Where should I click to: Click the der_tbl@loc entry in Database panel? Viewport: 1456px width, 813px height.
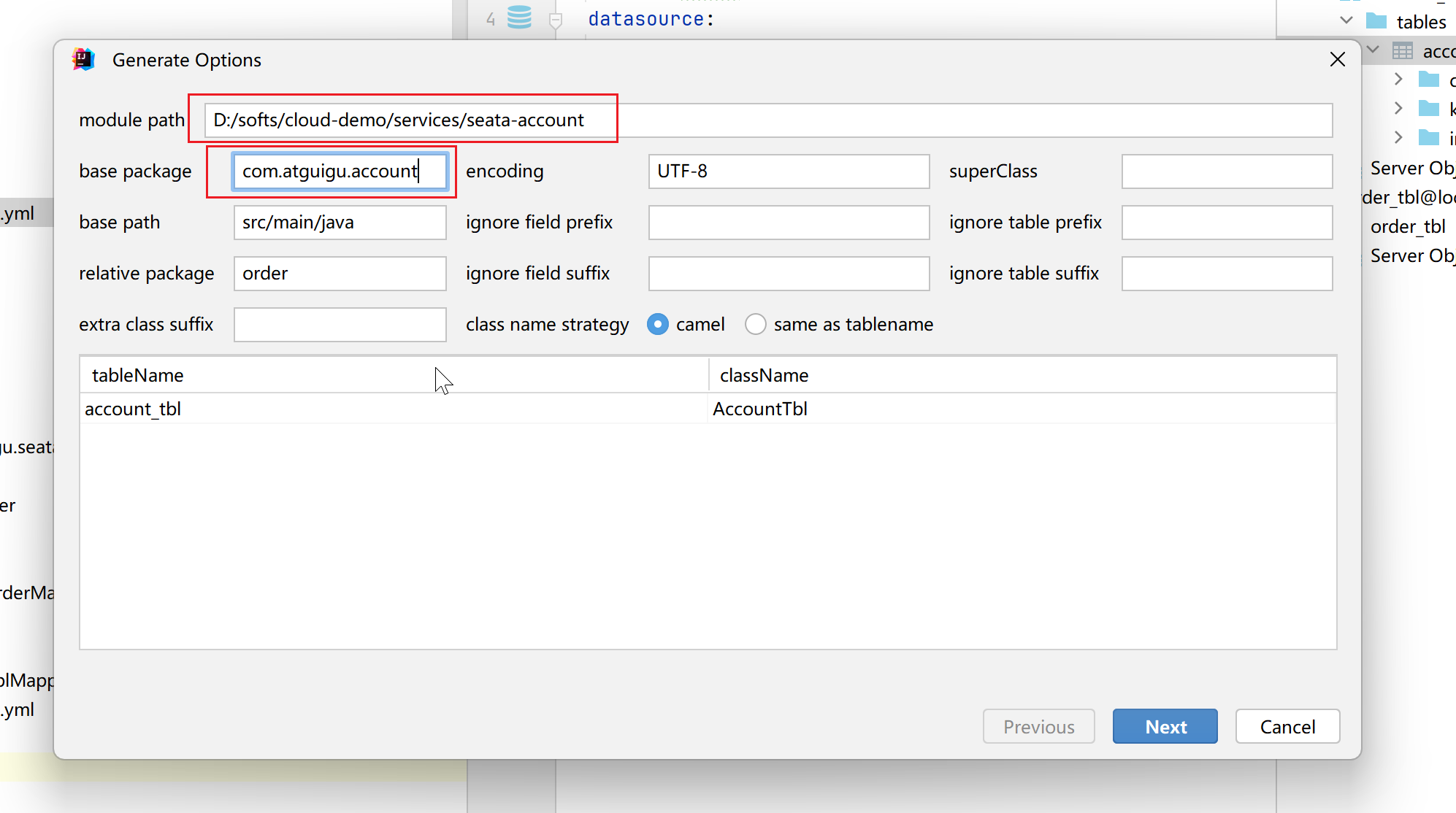tap(1409, 197)
